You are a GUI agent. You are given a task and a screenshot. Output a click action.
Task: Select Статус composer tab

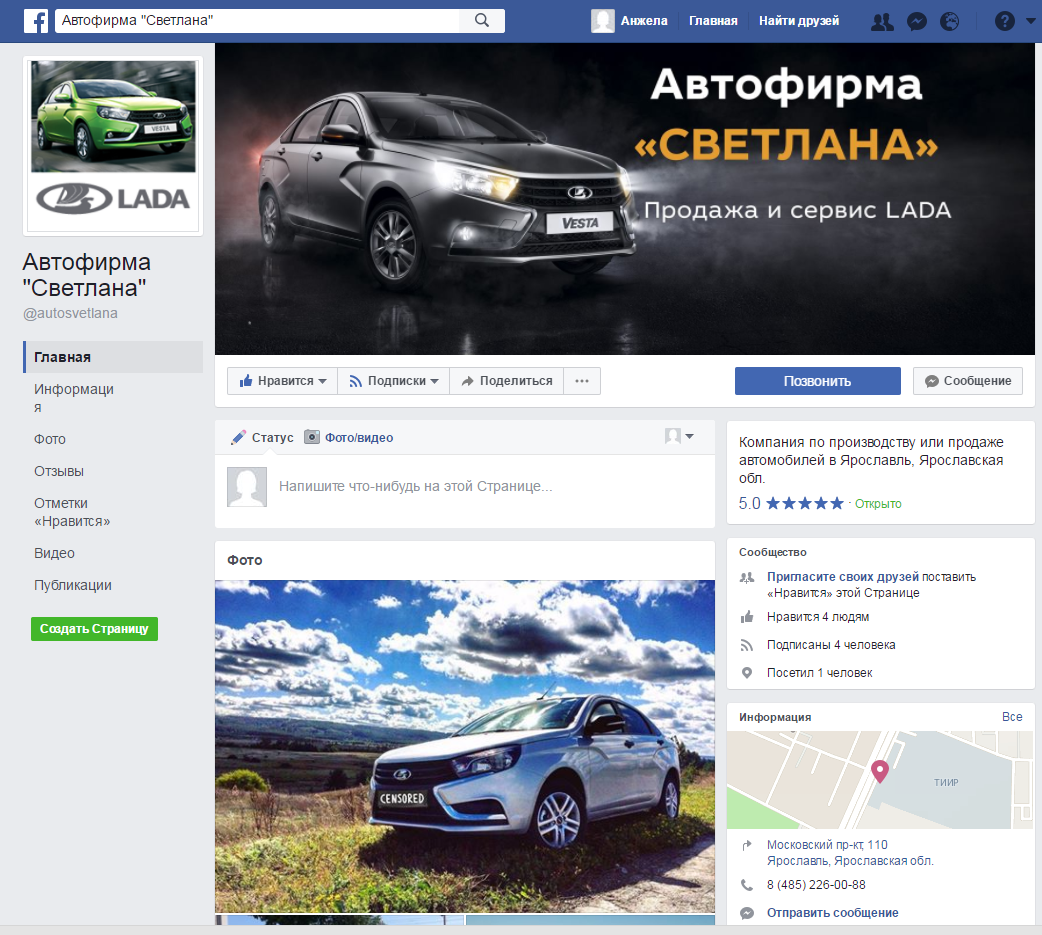point(262,437)
